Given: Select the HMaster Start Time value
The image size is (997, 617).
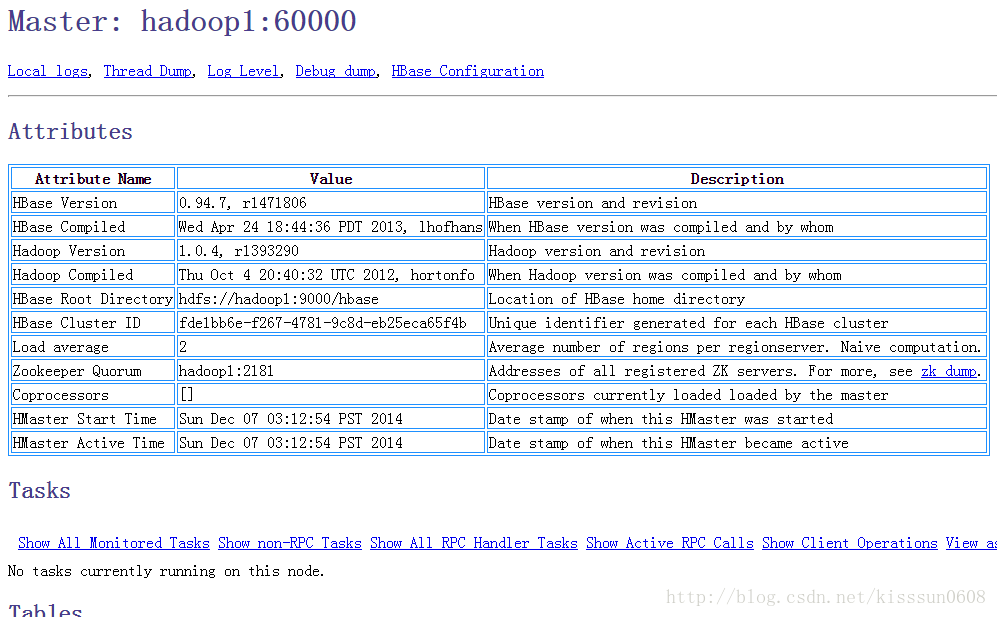Looking at the screenshot, I should [x=331, y=419].
